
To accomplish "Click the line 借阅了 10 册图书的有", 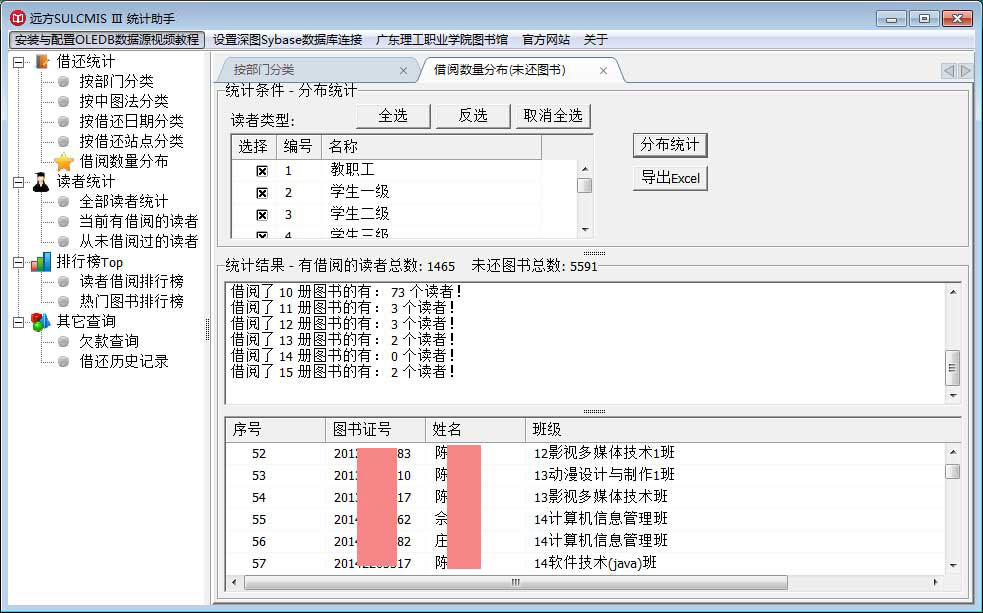I will click(x=346, y=292).
